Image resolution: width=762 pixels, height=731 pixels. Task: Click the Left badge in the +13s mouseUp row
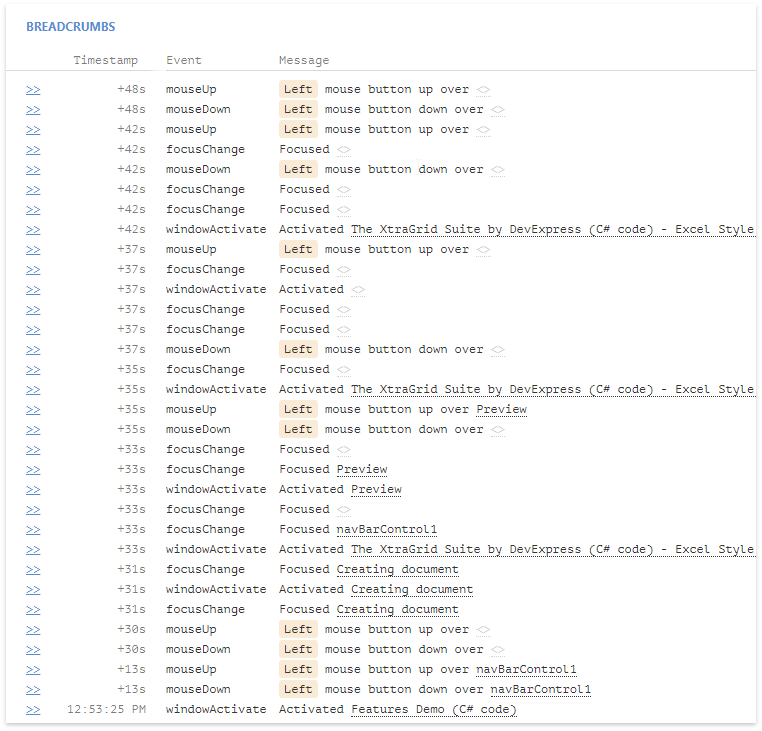click(x=298, y=670)
